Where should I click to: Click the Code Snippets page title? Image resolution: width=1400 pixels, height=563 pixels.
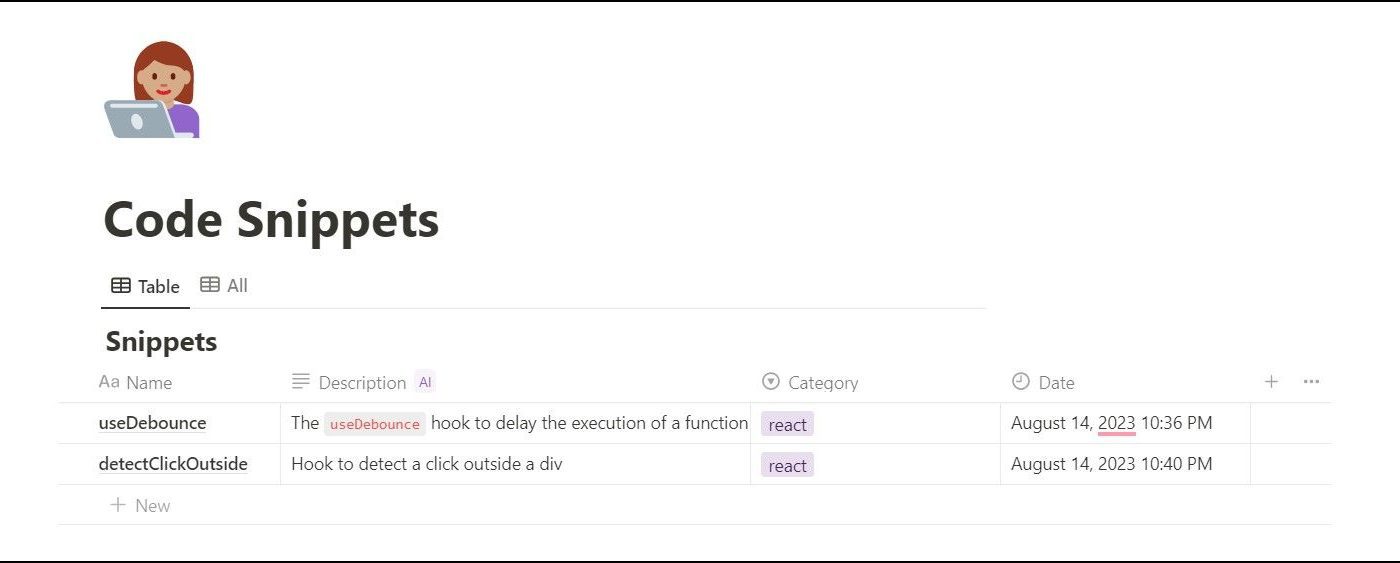[x=271, y=220]
